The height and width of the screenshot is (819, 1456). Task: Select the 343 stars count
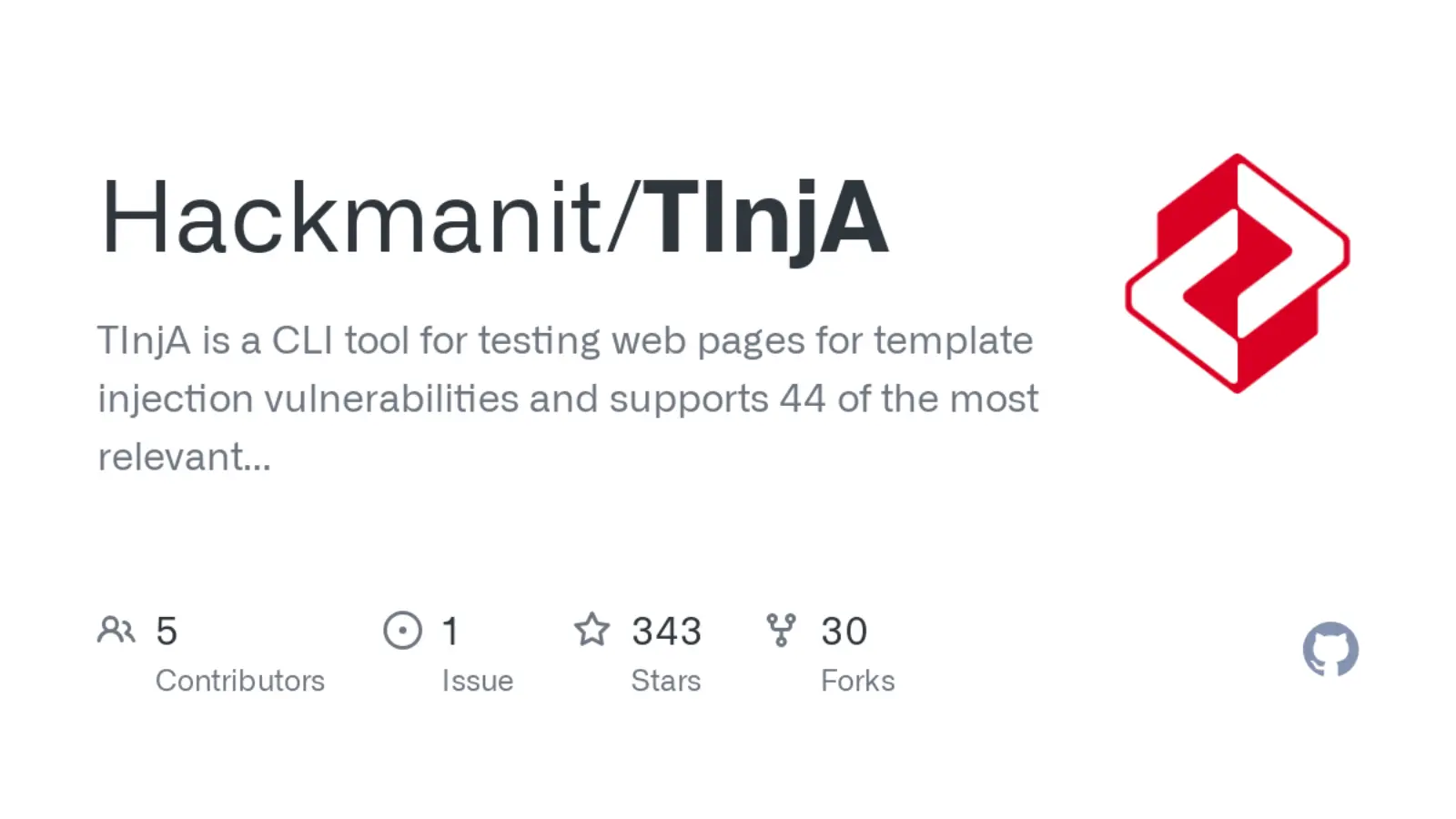pyautogui.click(x=667, y=631)
